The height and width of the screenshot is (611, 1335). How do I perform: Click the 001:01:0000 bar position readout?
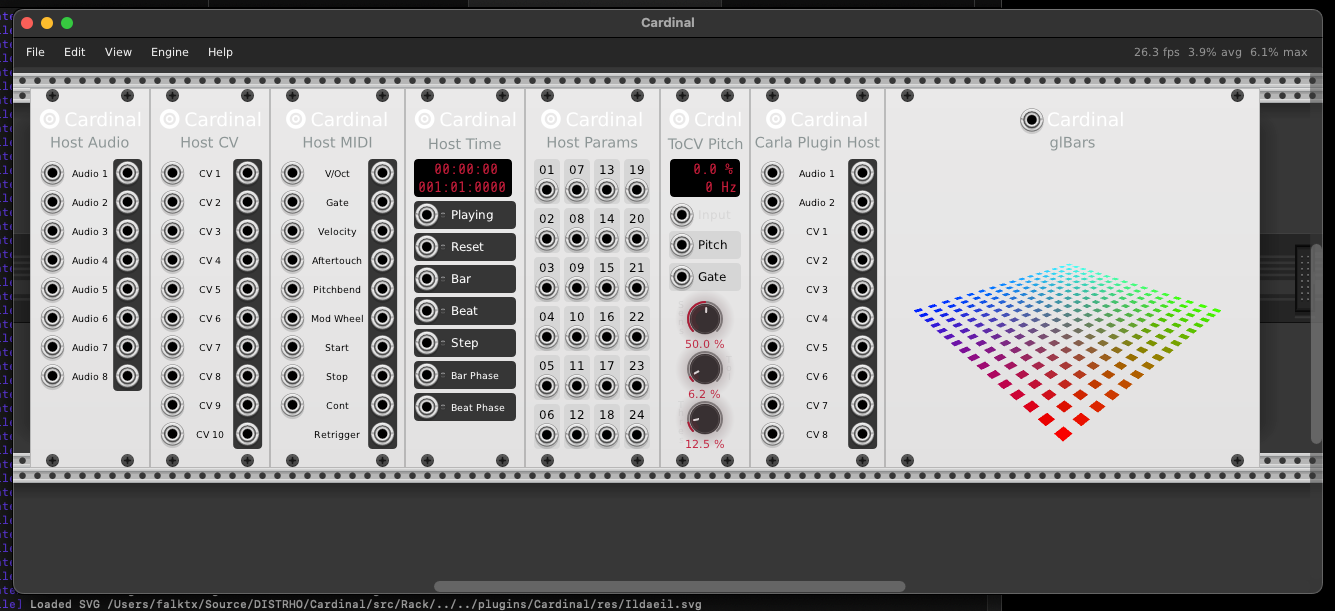click(462, 187)
